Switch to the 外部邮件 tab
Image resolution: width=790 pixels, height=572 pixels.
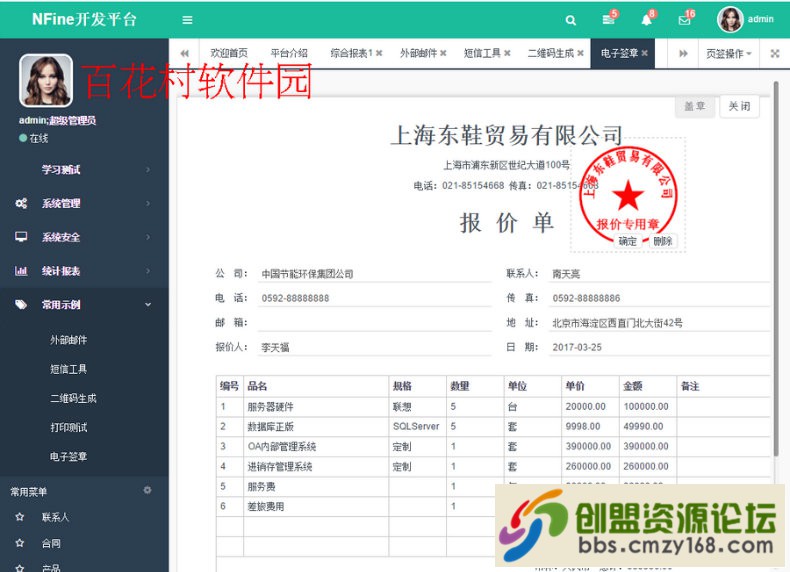point(418,53)
